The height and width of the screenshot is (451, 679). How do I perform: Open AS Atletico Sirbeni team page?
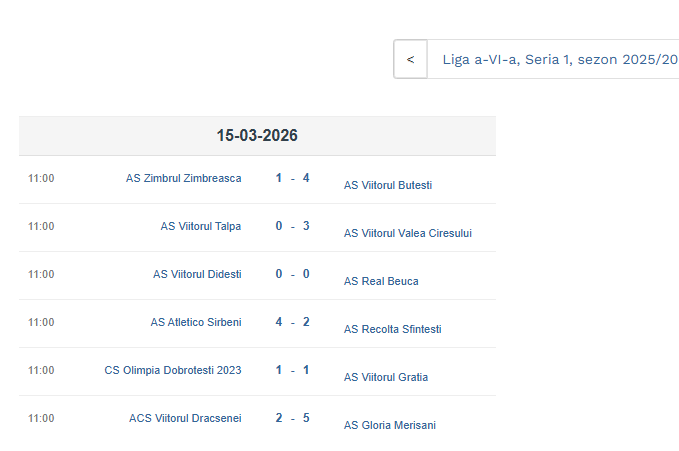(196, 322)
